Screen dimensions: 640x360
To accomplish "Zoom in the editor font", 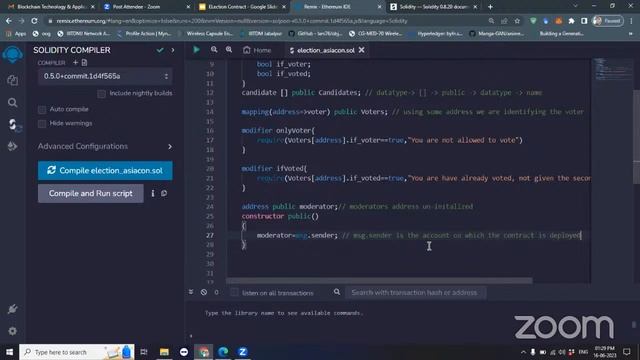I will (229, 50).
